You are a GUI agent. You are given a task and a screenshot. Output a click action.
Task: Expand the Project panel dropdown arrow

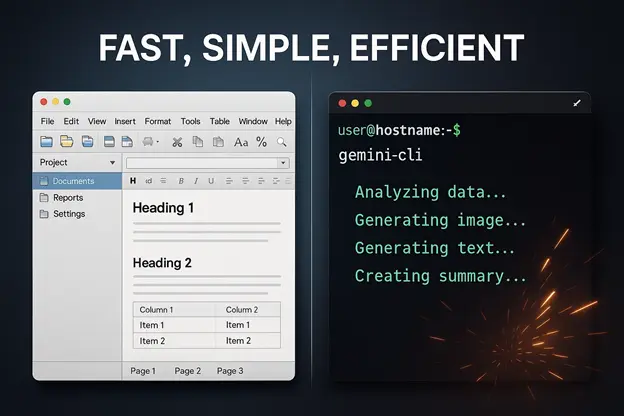click(113, 162)
